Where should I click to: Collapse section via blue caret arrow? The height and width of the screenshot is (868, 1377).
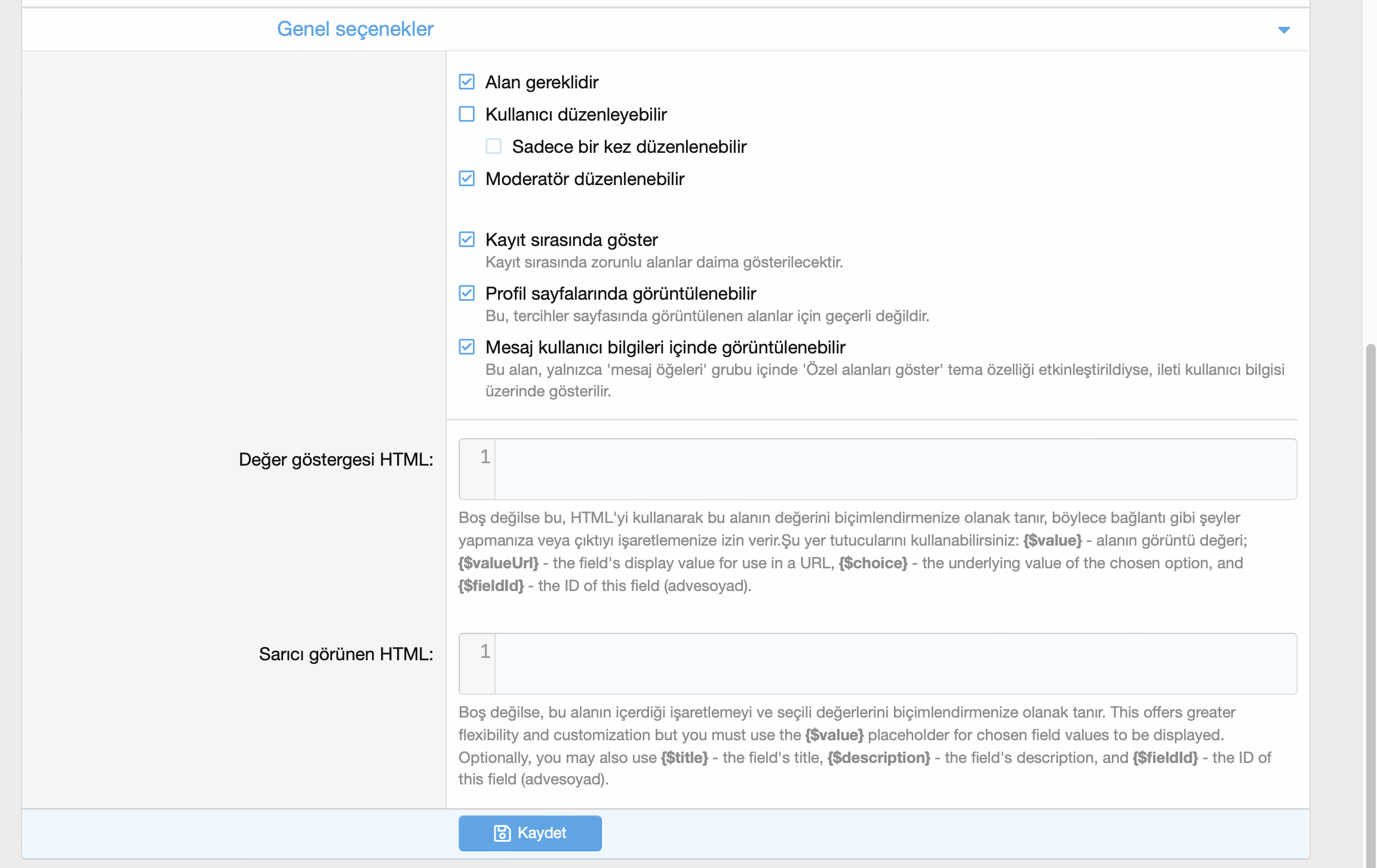click(1284, 30)
